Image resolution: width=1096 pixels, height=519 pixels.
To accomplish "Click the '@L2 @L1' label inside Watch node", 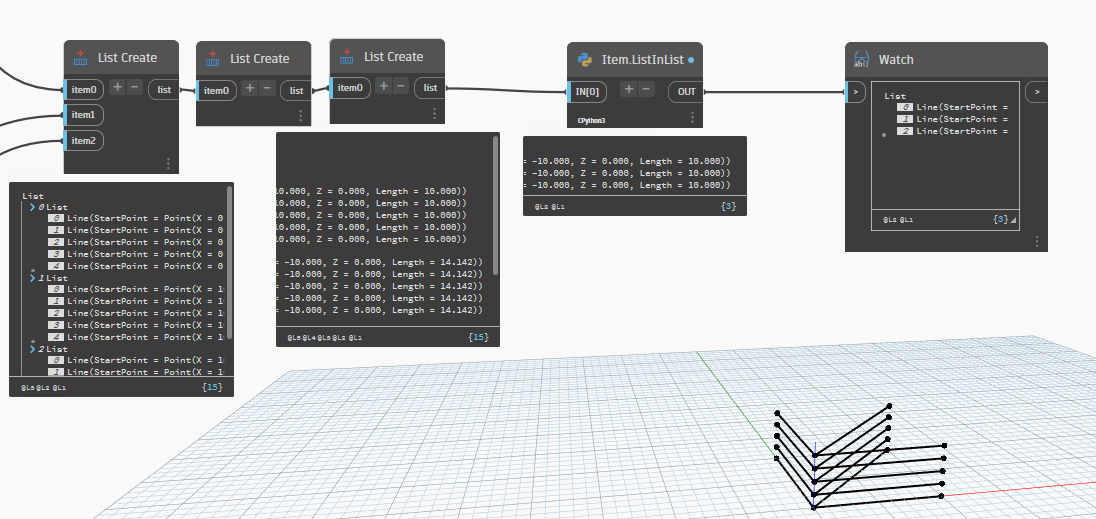I will tap(898, 219).
